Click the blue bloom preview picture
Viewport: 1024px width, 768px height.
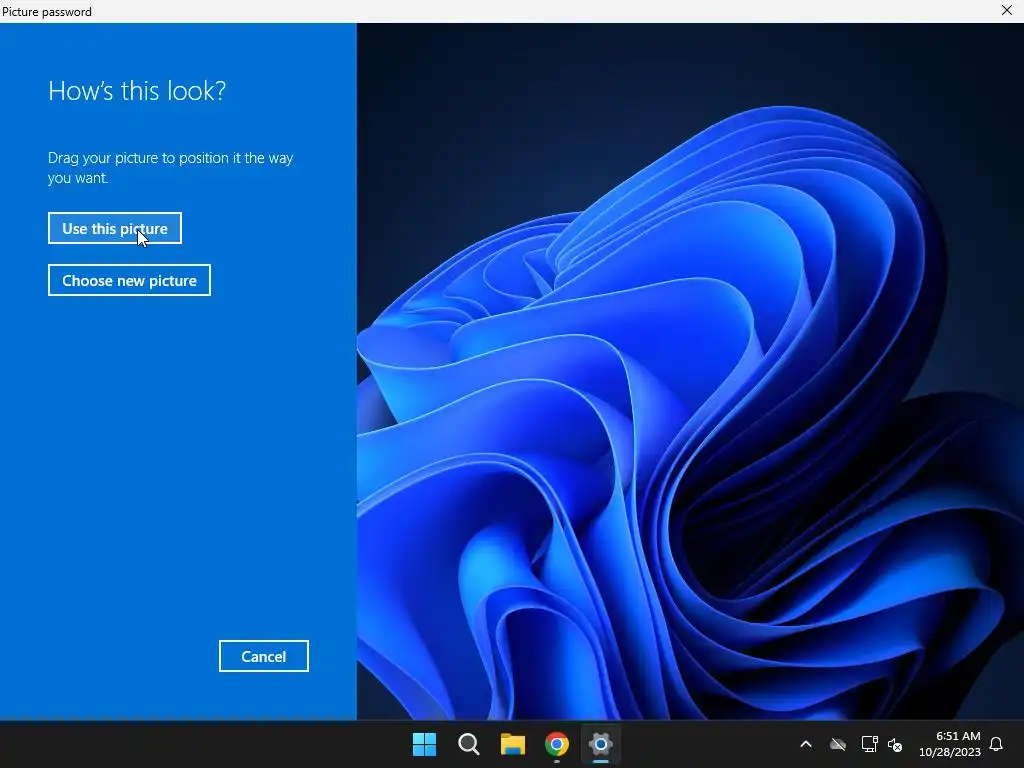point(690,372)
